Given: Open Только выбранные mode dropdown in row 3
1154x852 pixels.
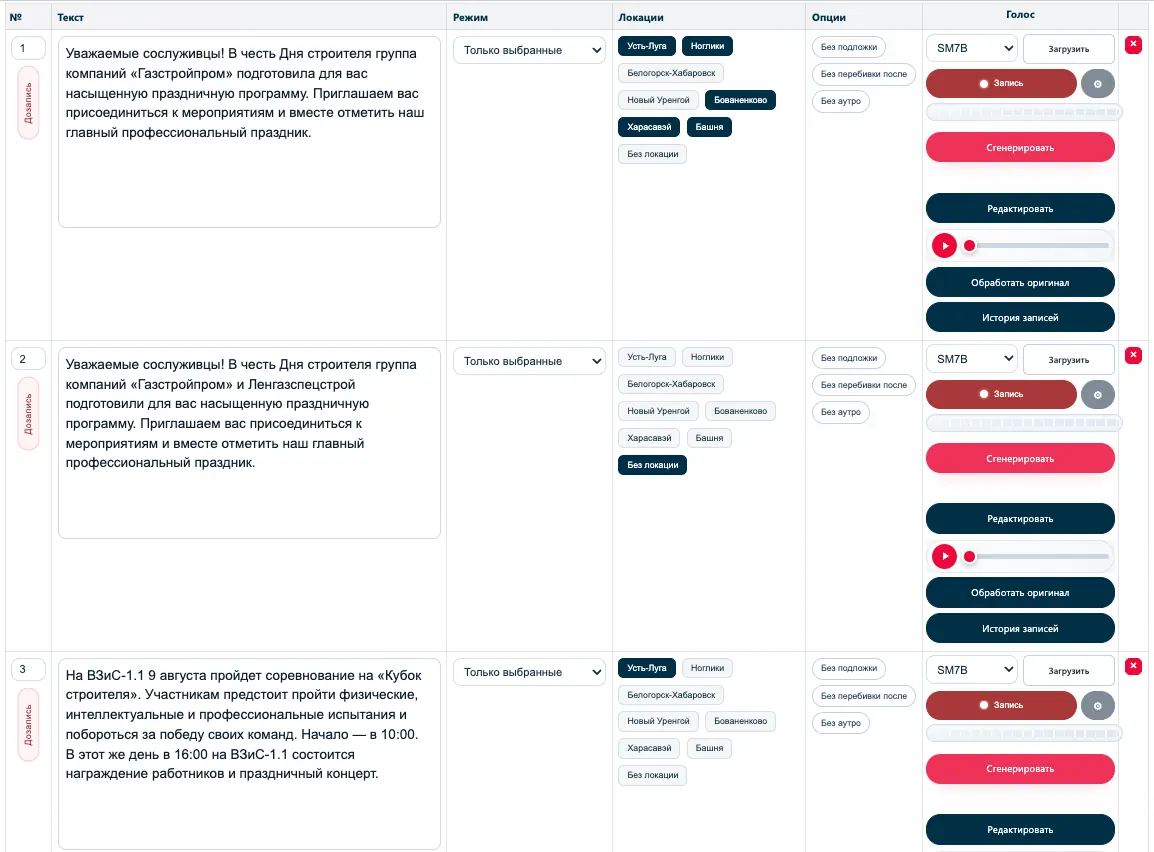Looking at the screenshot, I should point(529,672).
